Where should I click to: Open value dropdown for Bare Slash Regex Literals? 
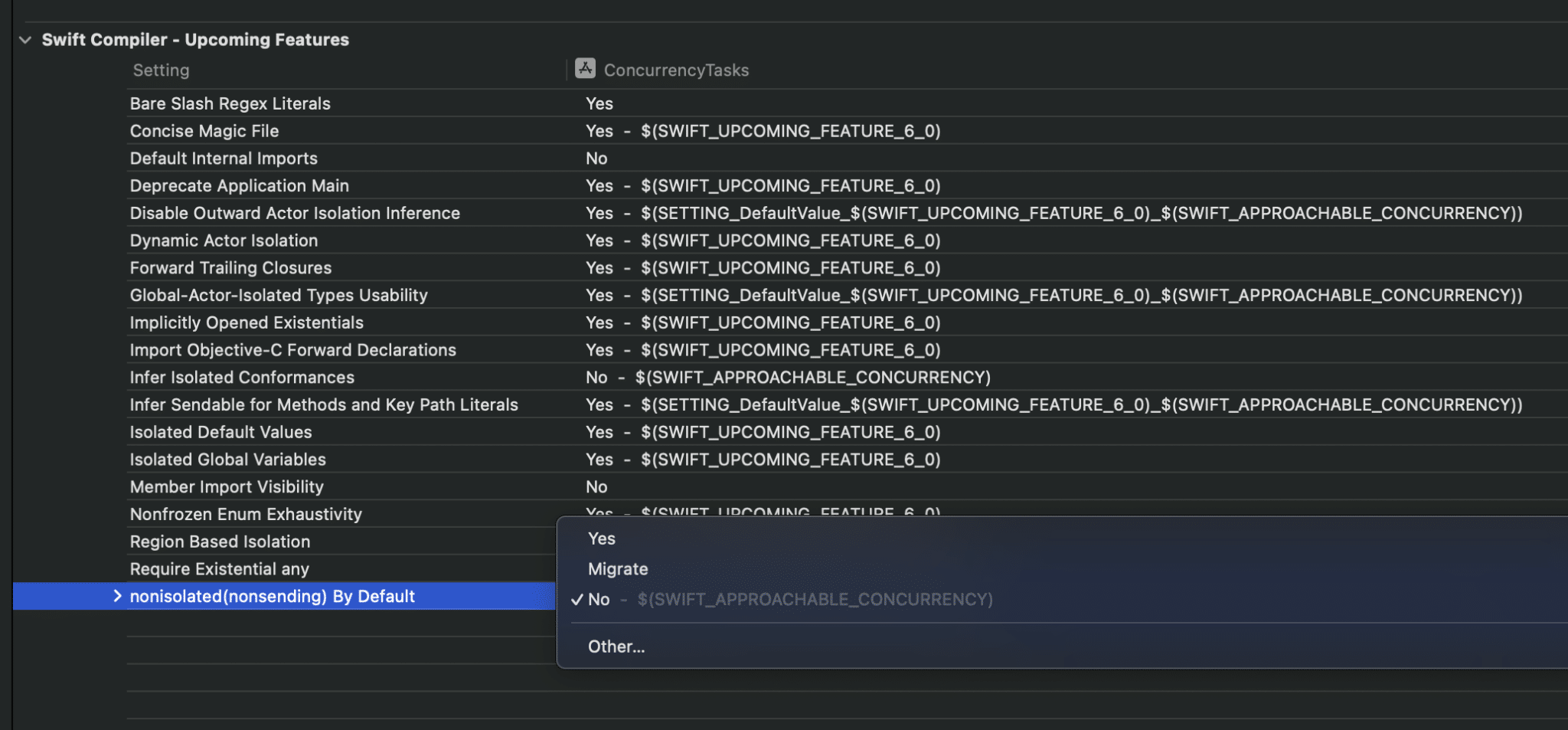[599, 103]
